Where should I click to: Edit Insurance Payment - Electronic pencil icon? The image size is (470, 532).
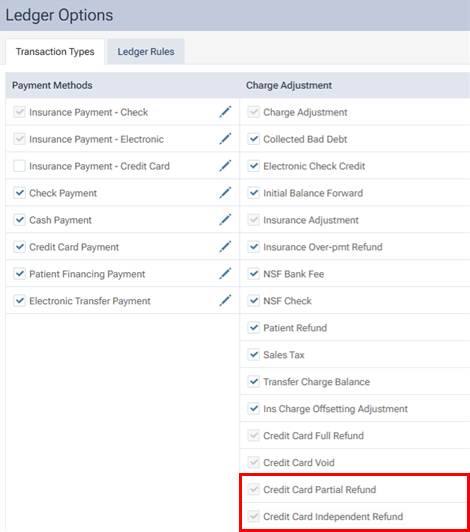(x=225, y=138)
